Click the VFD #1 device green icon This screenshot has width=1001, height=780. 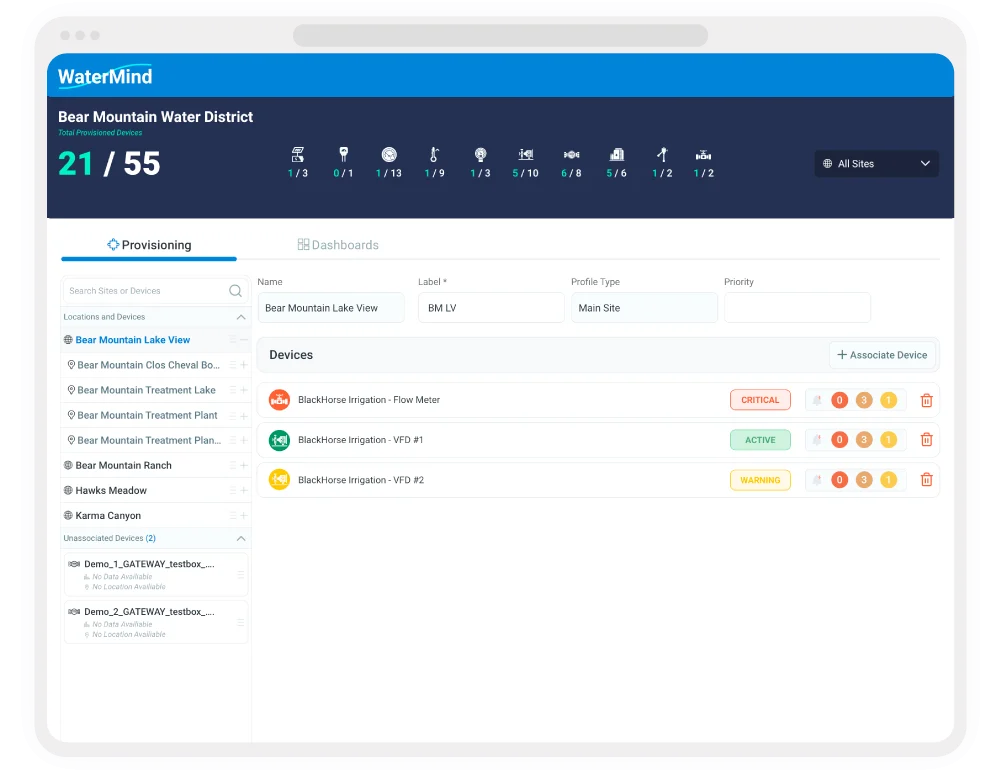click(x=279, y=440)
